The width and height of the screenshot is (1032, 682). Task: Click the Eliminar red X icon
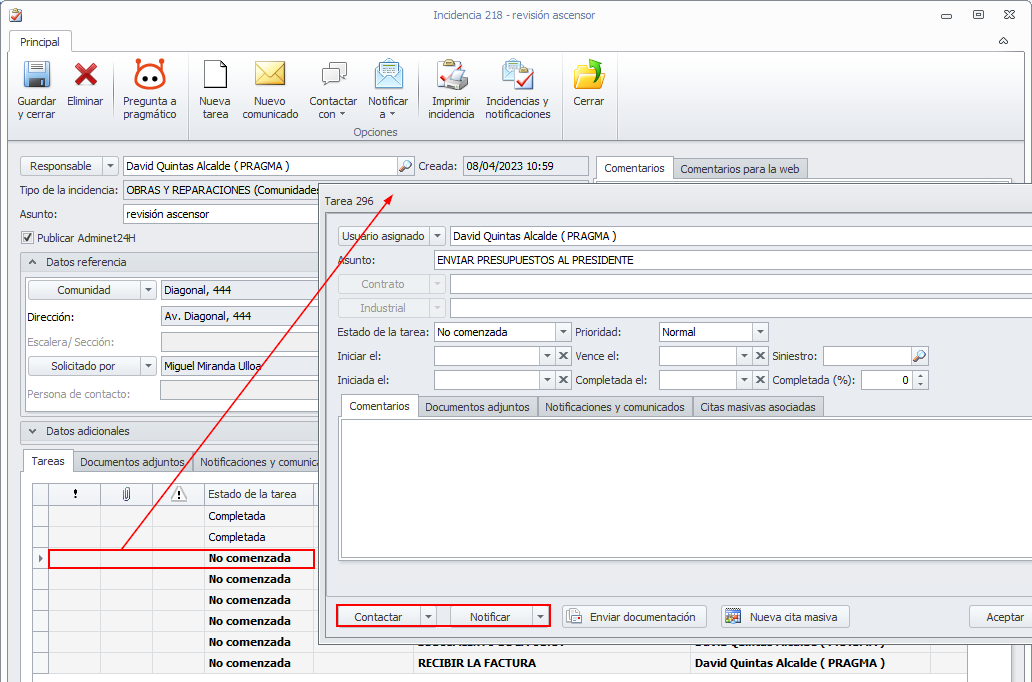tap(86, 75)
